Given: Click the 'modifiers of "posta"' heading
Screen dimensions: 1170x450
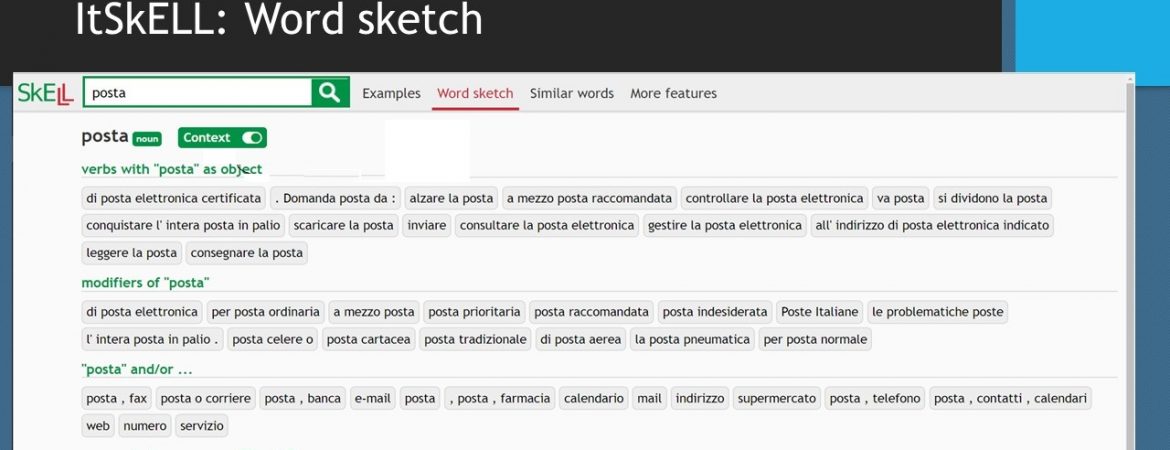Looking at the screenshot, I should pyautogui.click(x=144, y=283).
